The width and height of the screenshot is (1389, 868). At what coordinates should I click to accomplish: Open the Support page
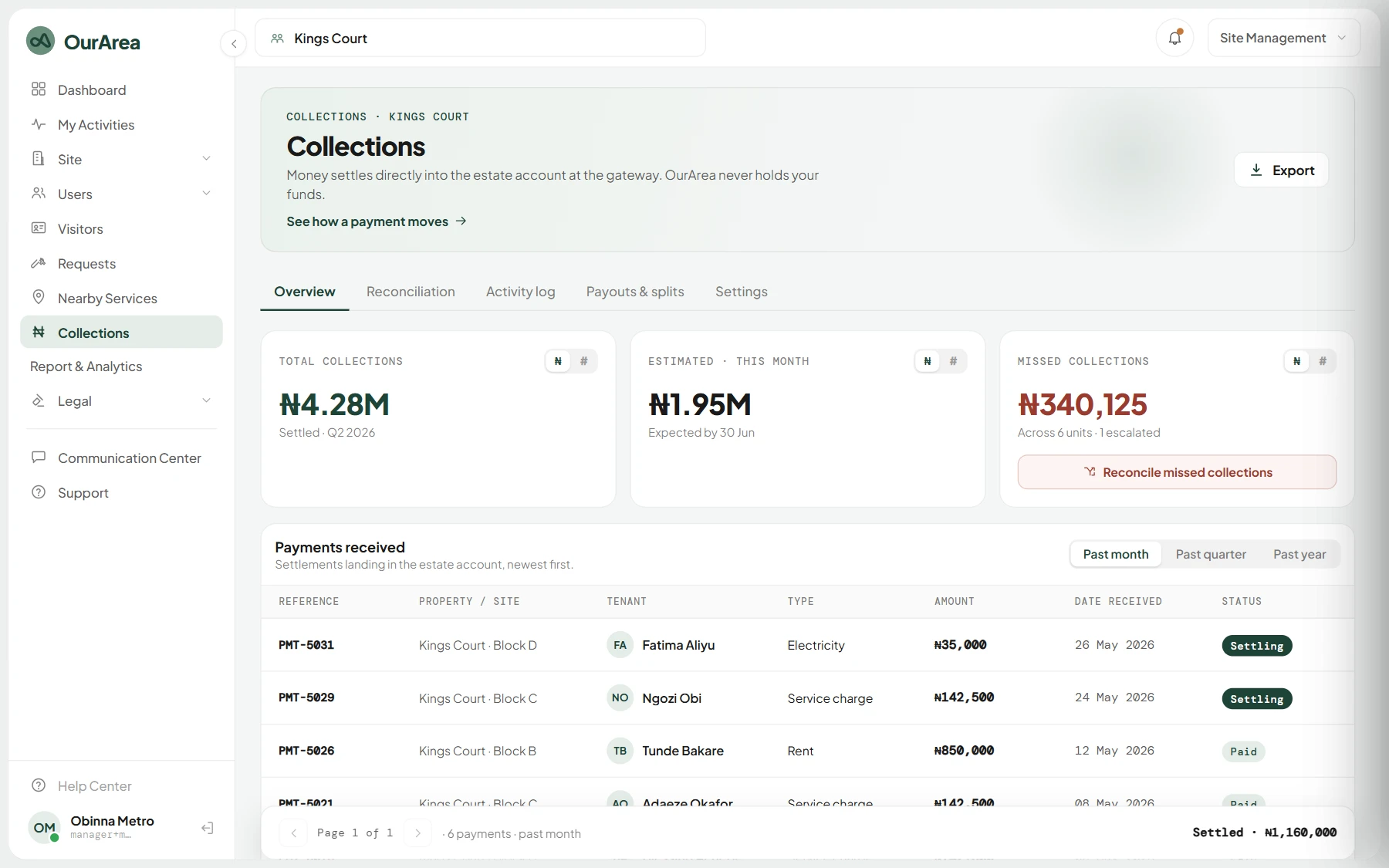121,492
